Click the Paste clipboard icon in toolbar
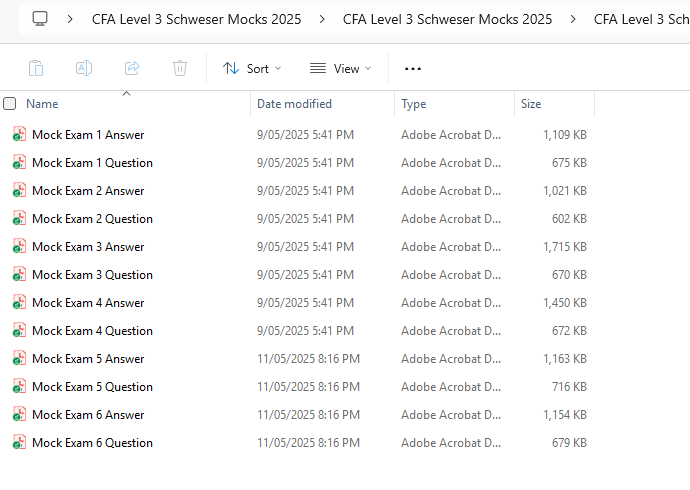 pos(36,68)
